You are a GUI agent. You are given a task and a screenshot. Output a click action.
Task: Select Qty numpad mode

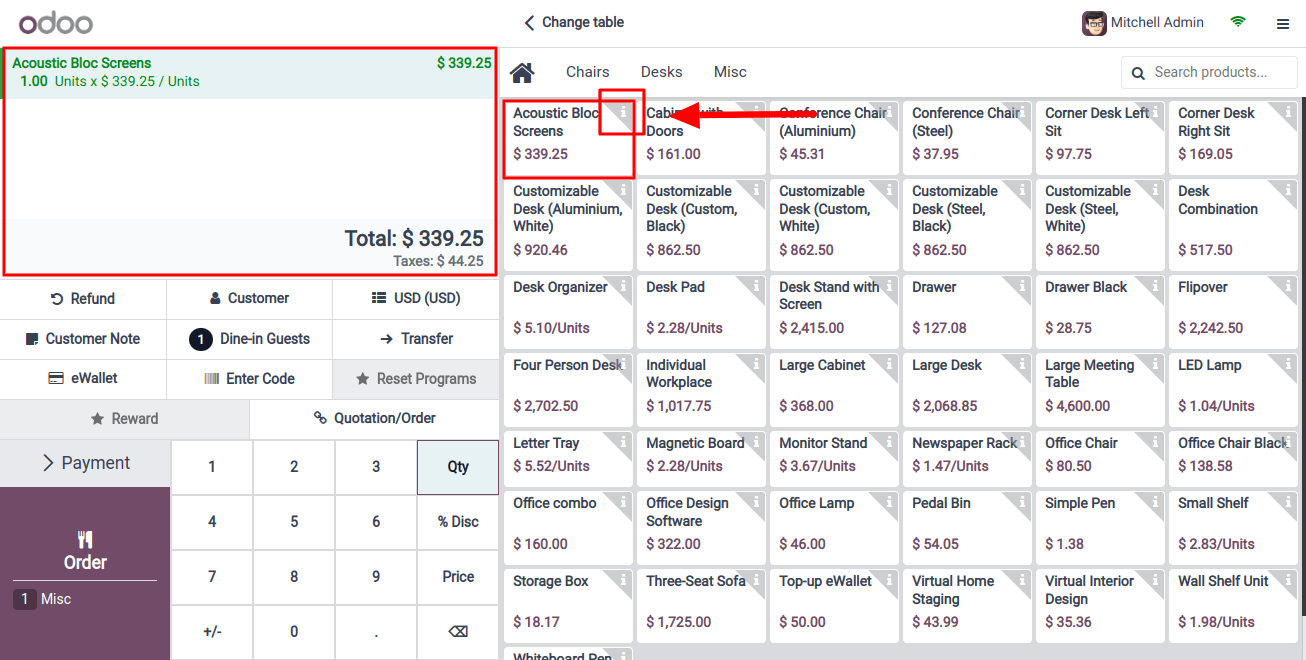tap(458, 467)
